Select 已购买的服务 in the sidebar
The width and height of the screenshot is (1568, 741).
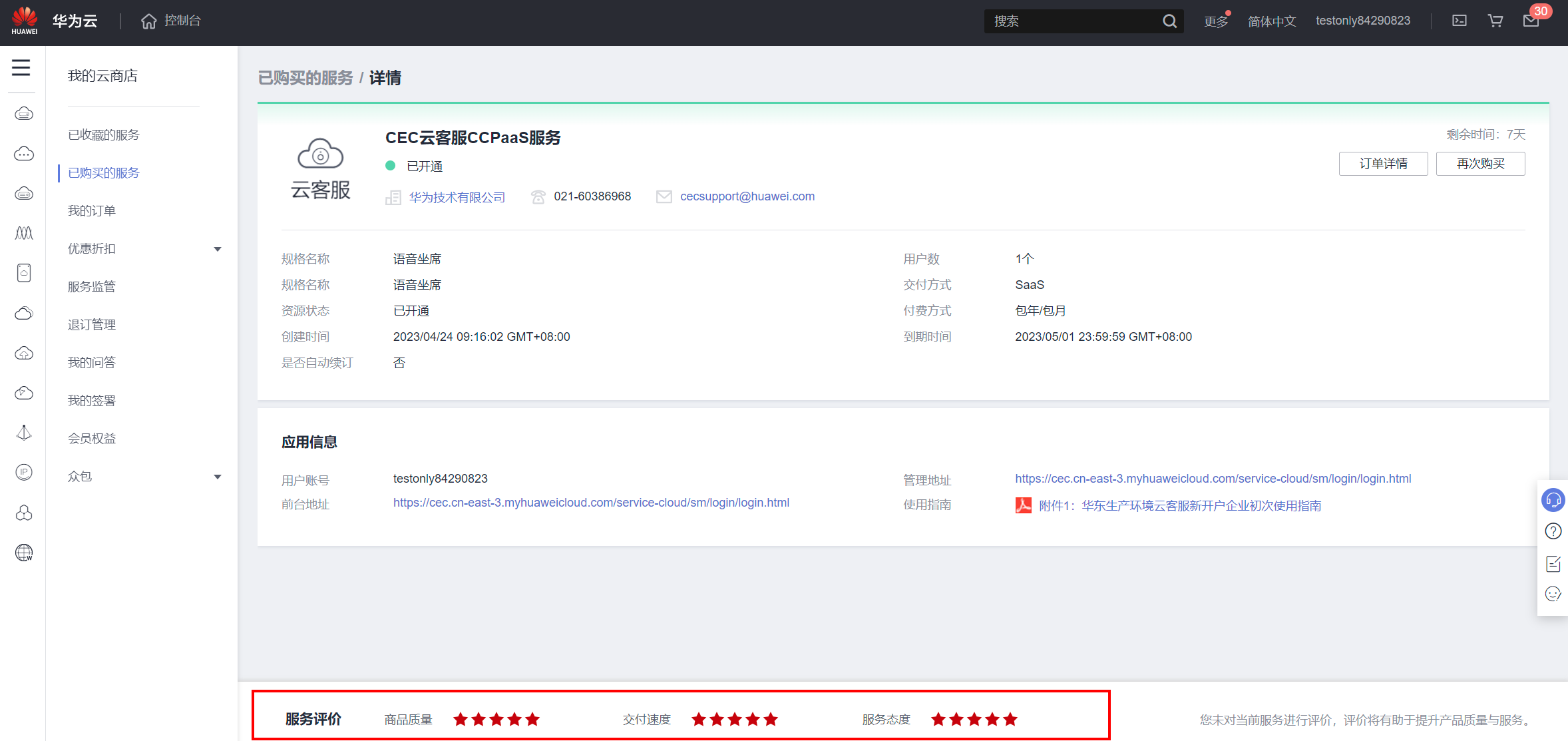pyautogui.click(x=104, y=173)
